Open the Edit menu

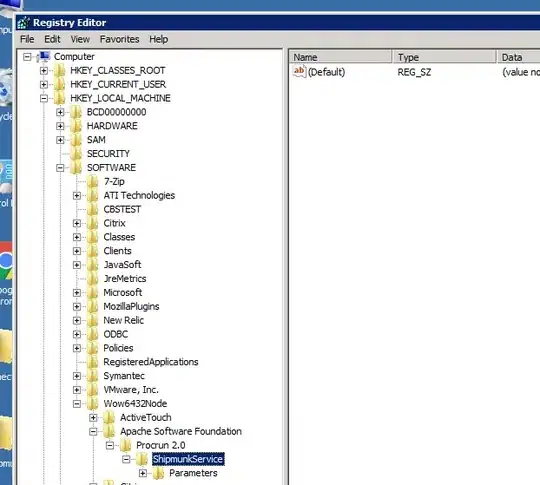52,39
